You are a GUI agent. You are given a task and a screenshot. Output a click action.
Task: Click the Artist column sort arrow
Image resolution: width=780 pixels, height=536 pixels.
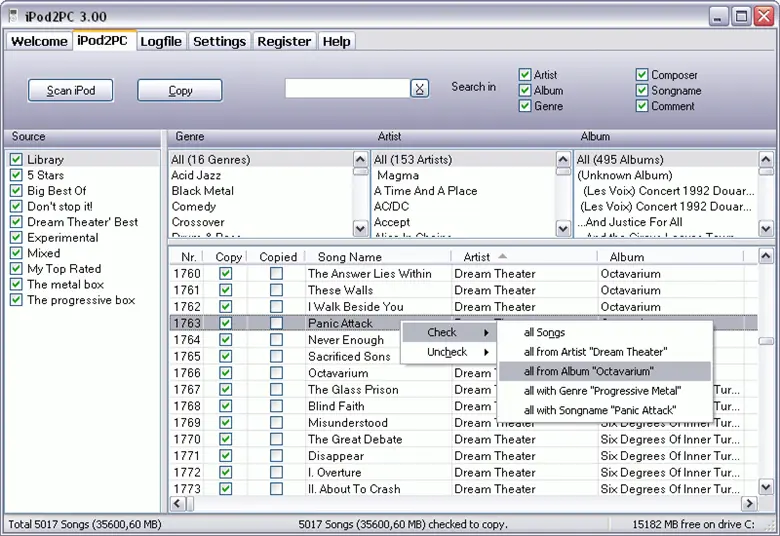click(x=502, y=257)
